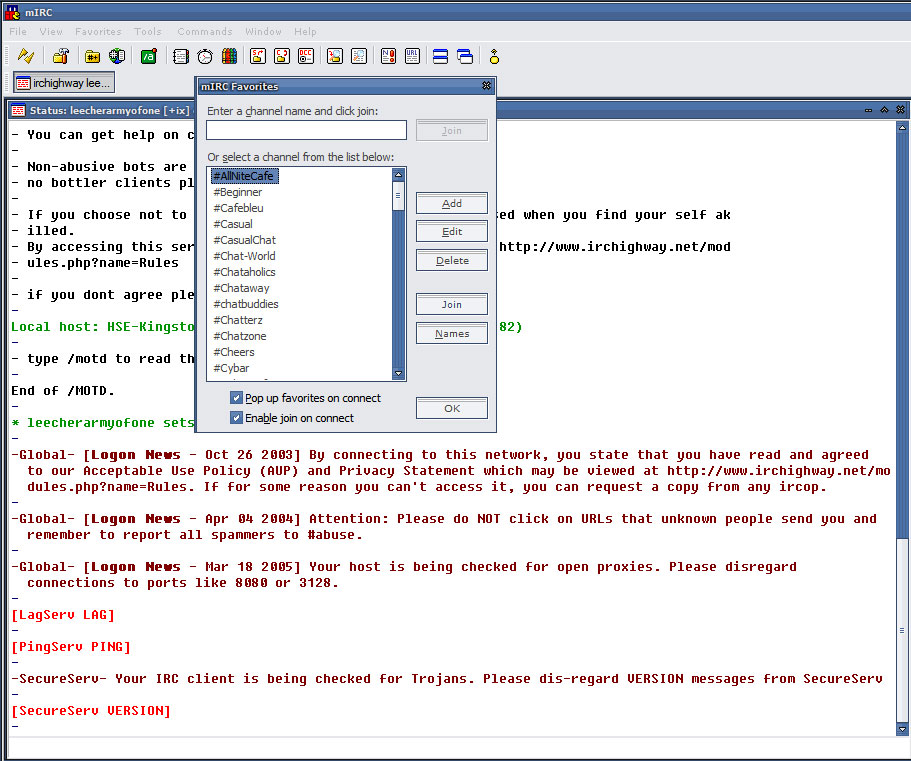The width and height of the screenshot is (911, 761).
Task: Click the Tile Windows toolbar icon
Action: 440,56
